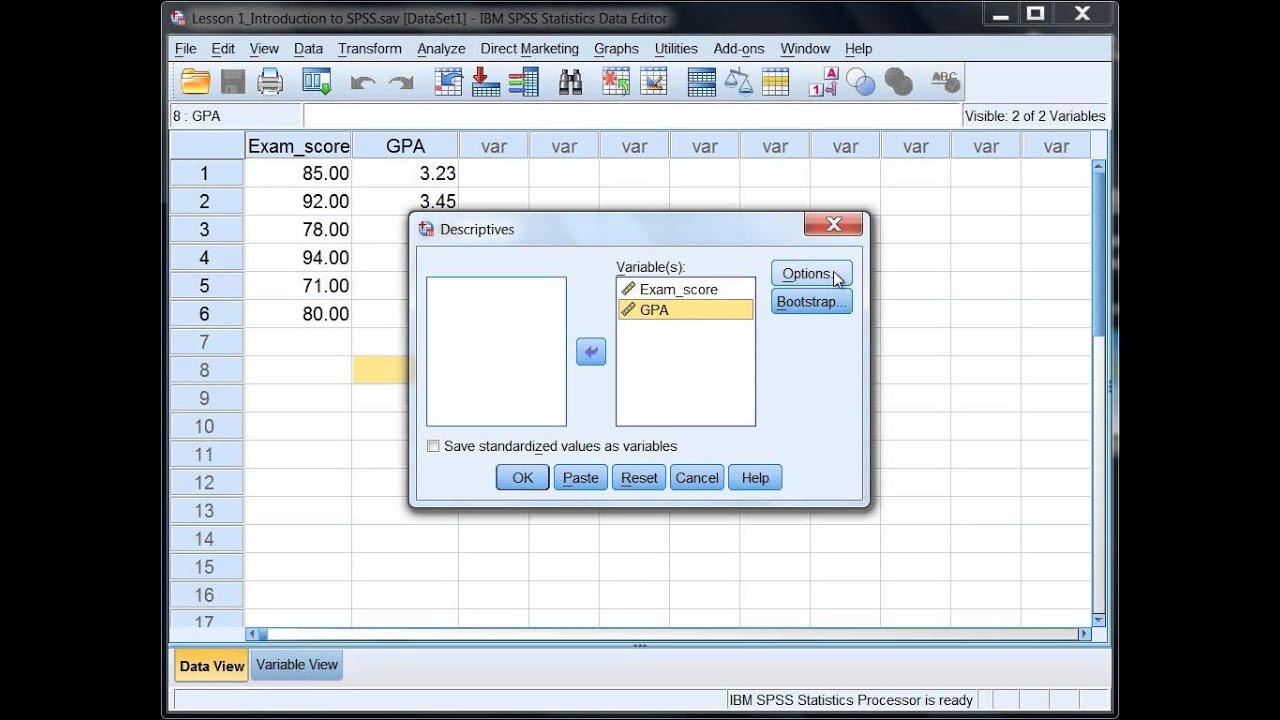Image resolution: width=1280 pixels, height=720 pixels.
Task: Click the Show all variables icon
Action: pos(899,82)
